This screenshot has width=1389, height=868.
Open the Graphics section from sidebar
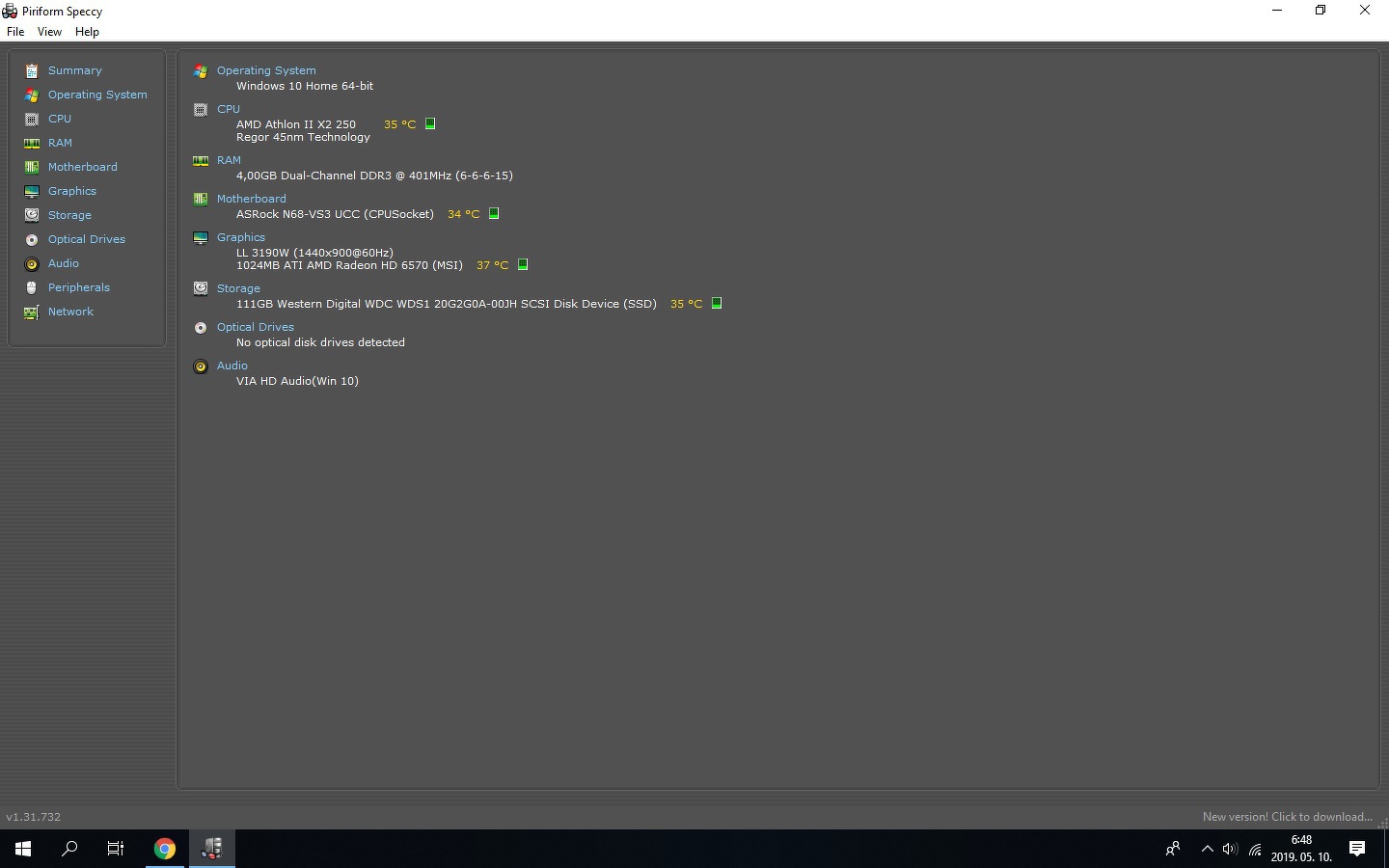pyautogui.click(x=72, y=191)
